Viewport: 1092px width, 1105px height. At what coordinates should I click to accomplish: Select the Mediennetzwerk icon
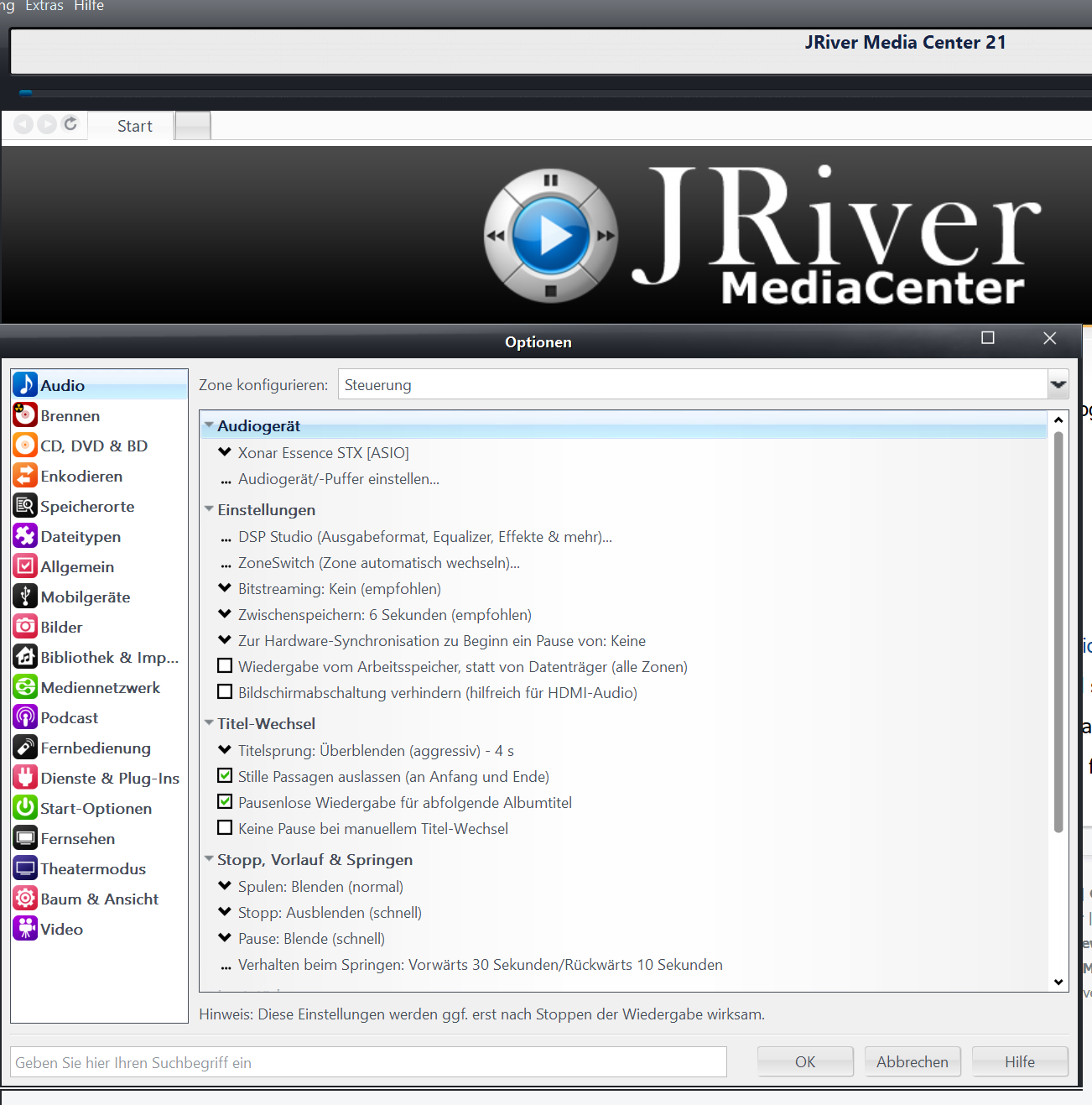pos(25,687)
